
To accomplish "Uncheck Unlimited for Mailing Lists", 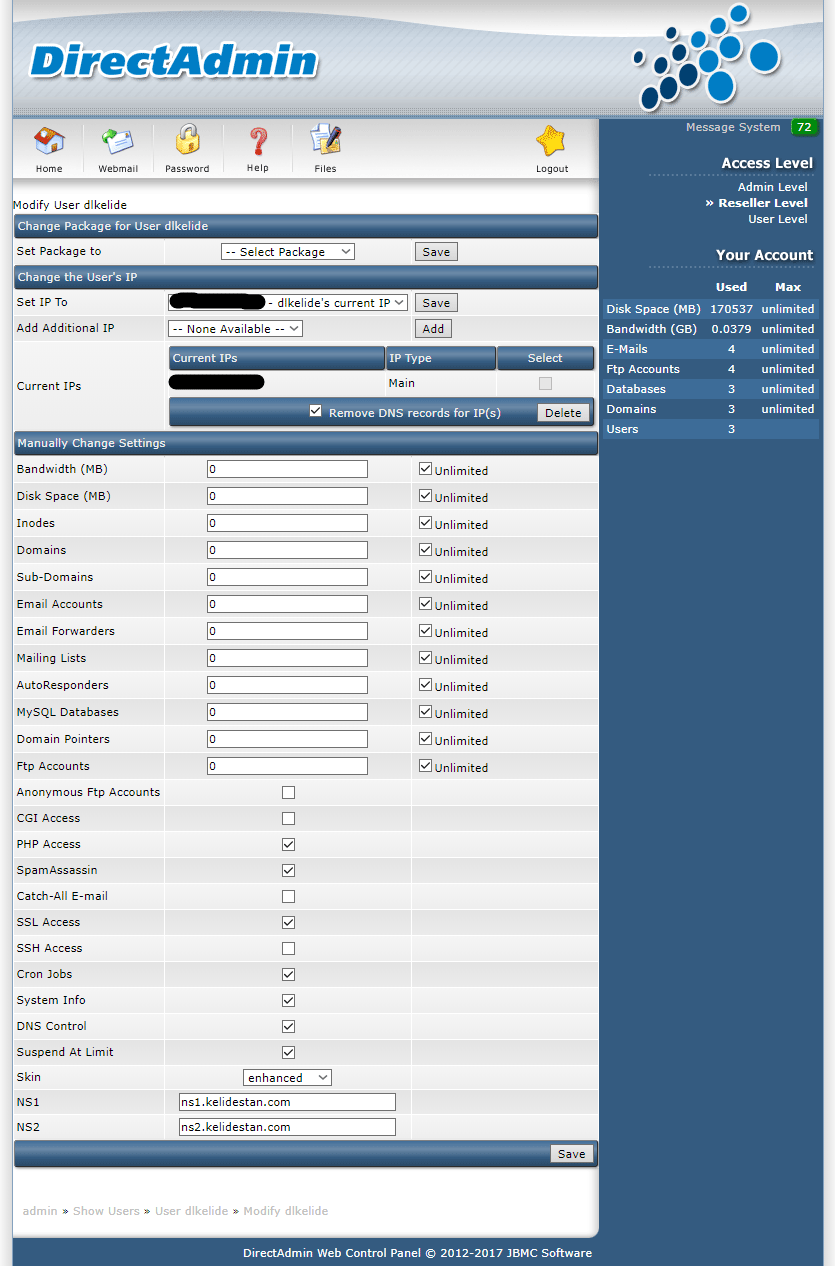I will click(425, 657).
